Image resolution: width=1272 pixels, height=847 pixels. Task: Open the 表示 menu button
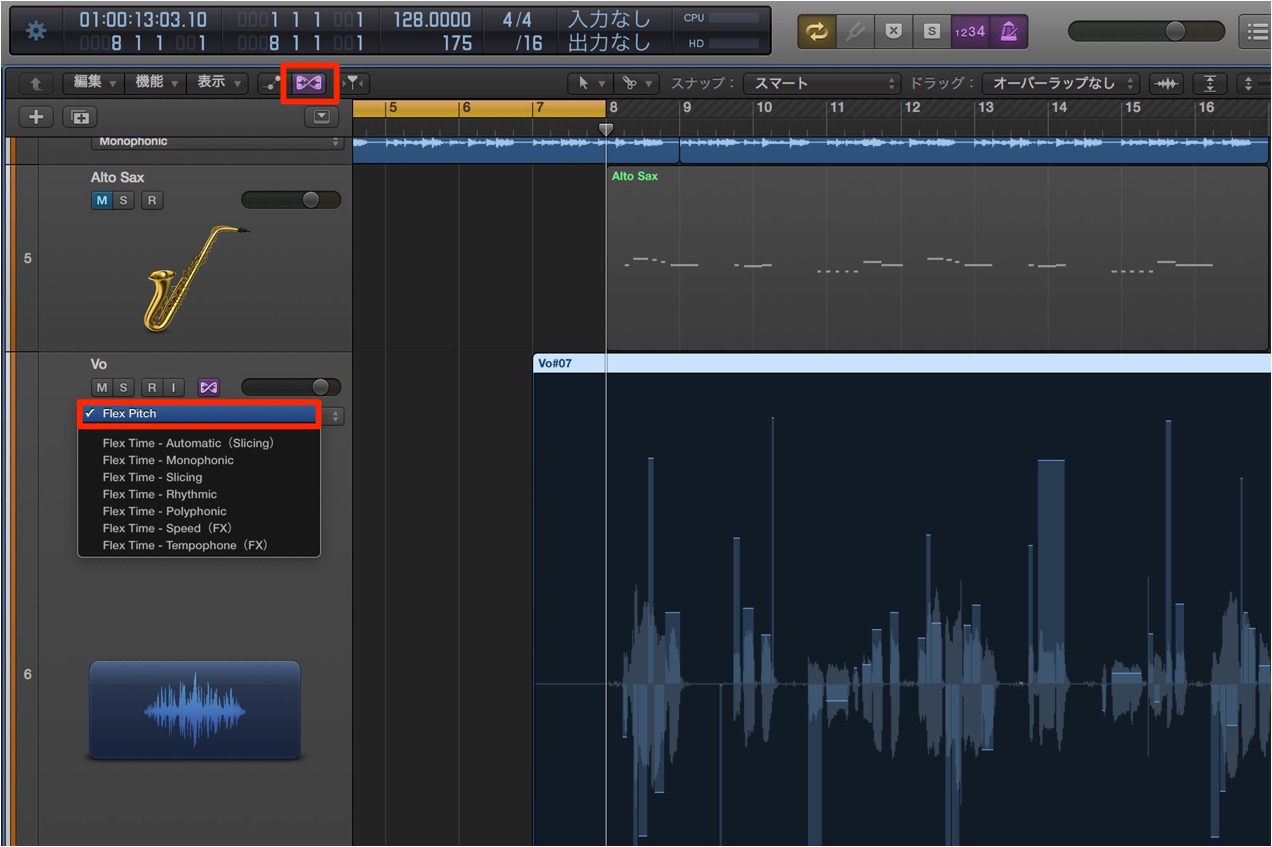tap(217, 83)
